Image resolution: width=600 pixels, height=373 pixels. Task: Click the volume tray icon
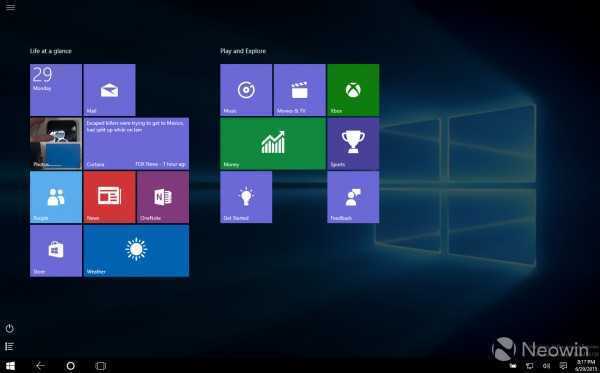(x=546, y=366)
